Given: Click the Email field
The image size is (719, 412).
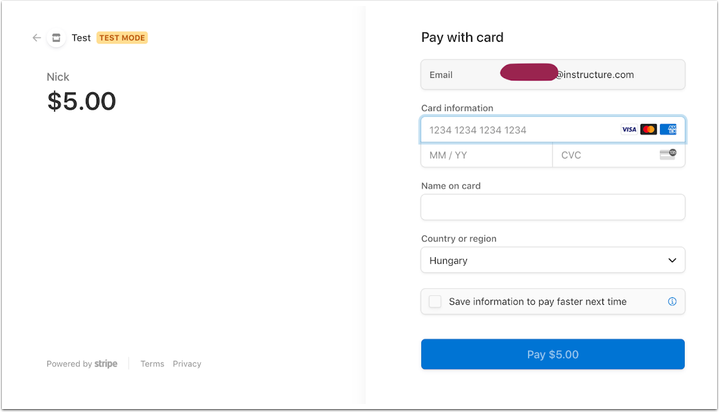Looking at the screenshot, I should 553,74.
